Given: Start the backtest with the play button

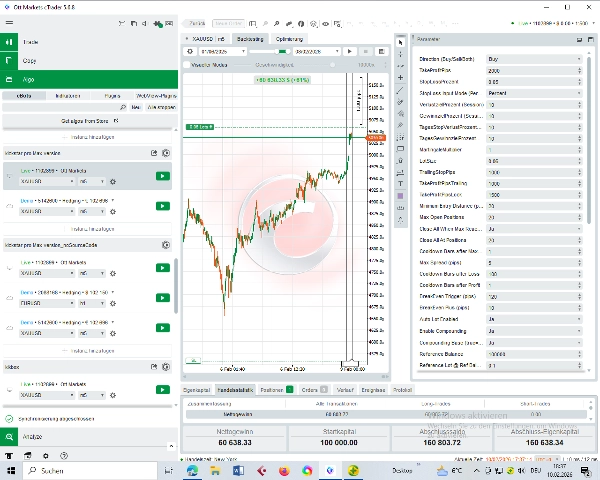Looking at the screenshot, I should pyautogui.click(x=349, y=51).
